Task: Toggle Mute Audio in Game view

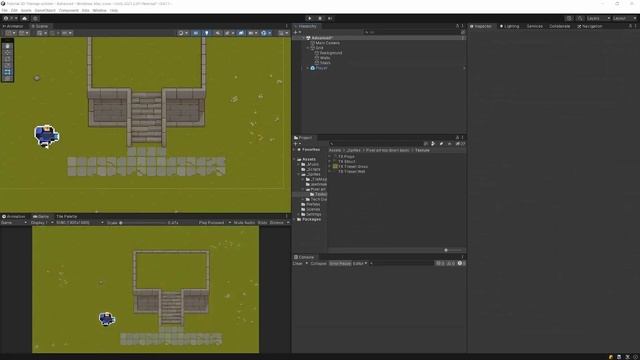Action: coord(244,223)
